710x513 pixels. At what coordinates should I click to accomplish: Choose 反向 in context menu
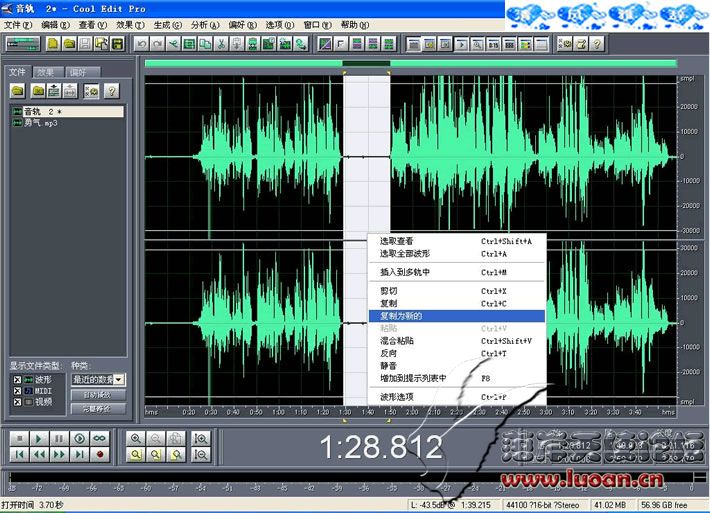[457, 353]
